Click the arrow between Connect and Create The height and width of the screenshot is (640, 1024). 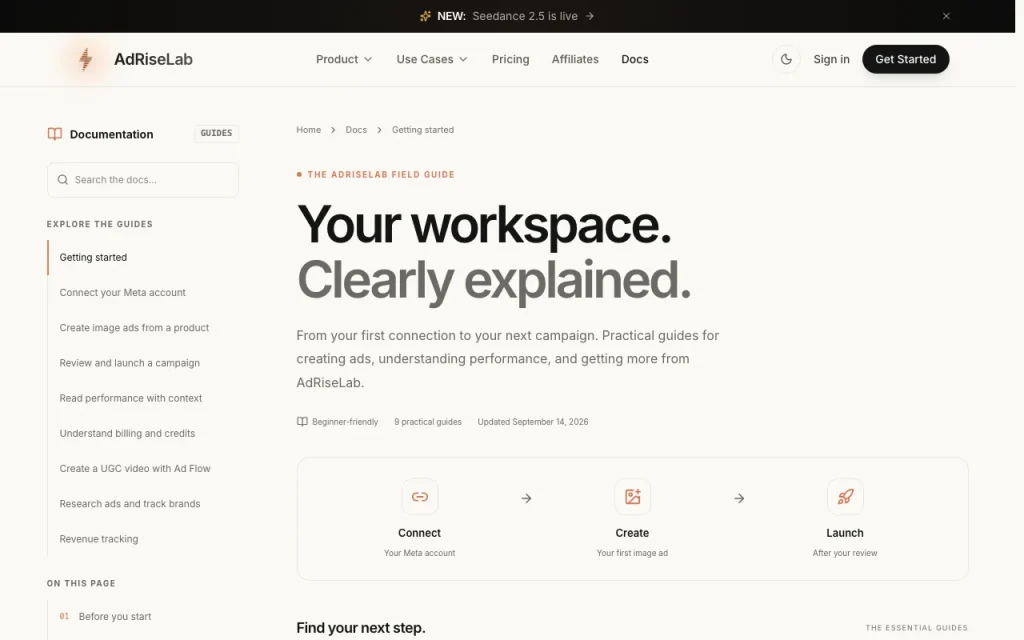click(x=526, y=498)
